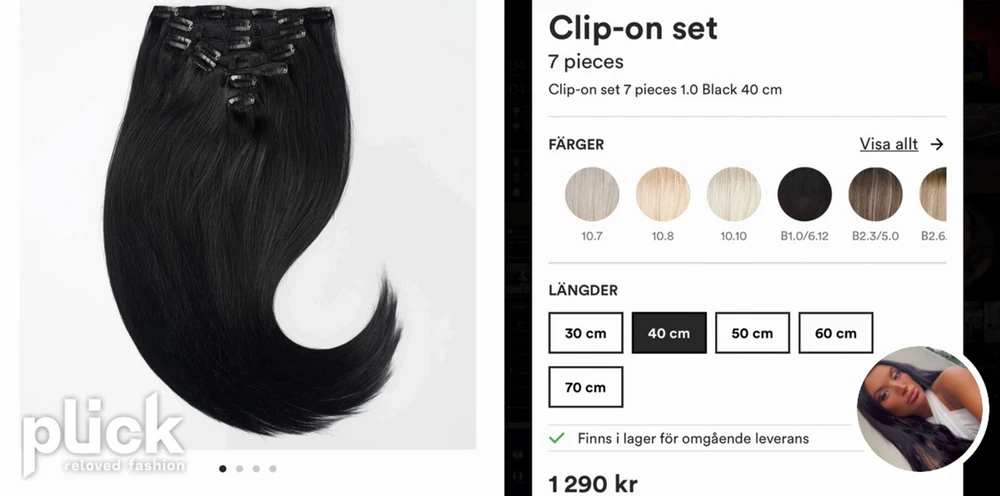Choose the 10.8 light blonde color swatch
The height and width of the screenshot is (496, 1000).
tap(663, 194)
